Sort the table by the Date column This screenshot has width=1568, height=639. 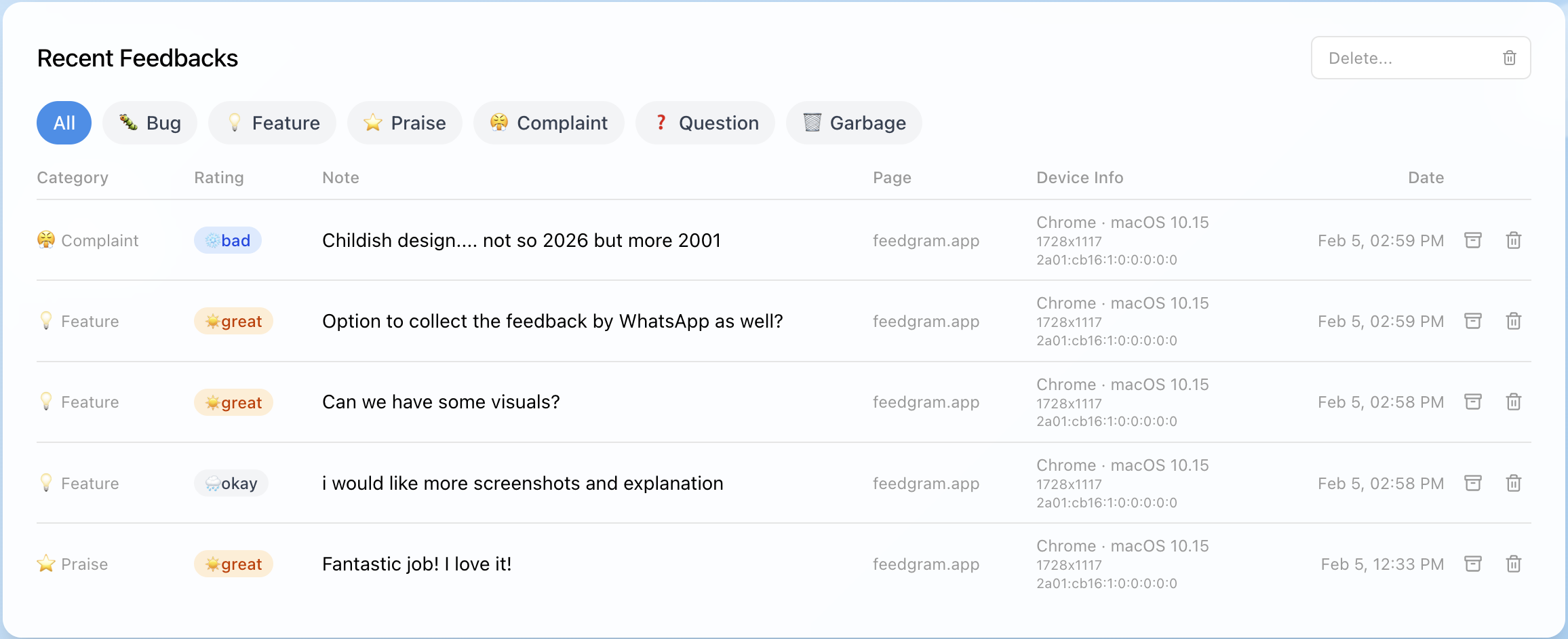point(1426,177)
